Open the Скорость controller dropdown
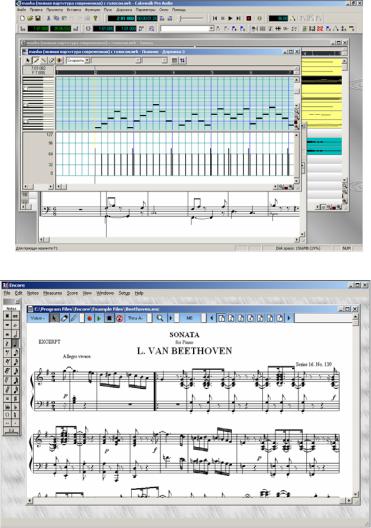Image resolution: width=371 pixels, height=528 pixels. [78, 61]
